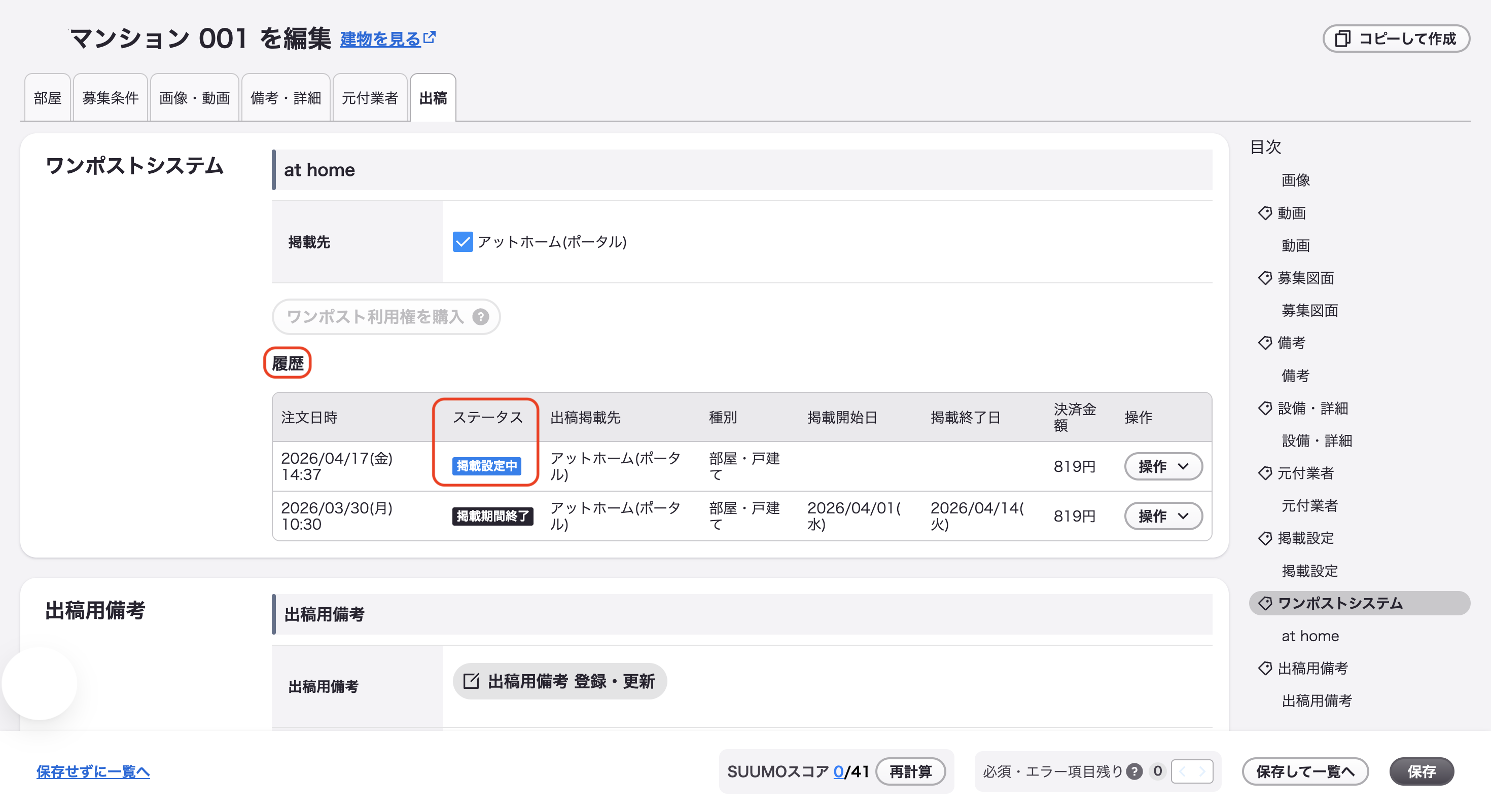Click the tag icon beside 元付業者 heading

pos(1265,473)
